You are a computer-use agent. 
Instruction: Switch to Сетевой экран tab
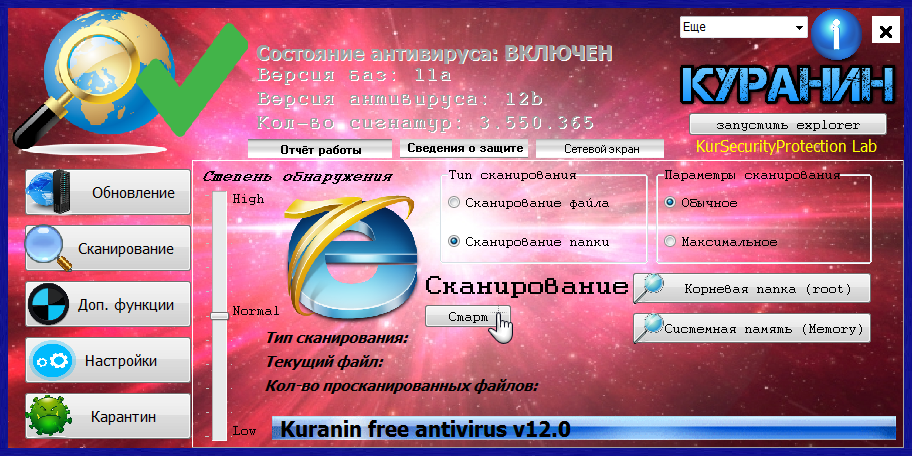point(601,149)
